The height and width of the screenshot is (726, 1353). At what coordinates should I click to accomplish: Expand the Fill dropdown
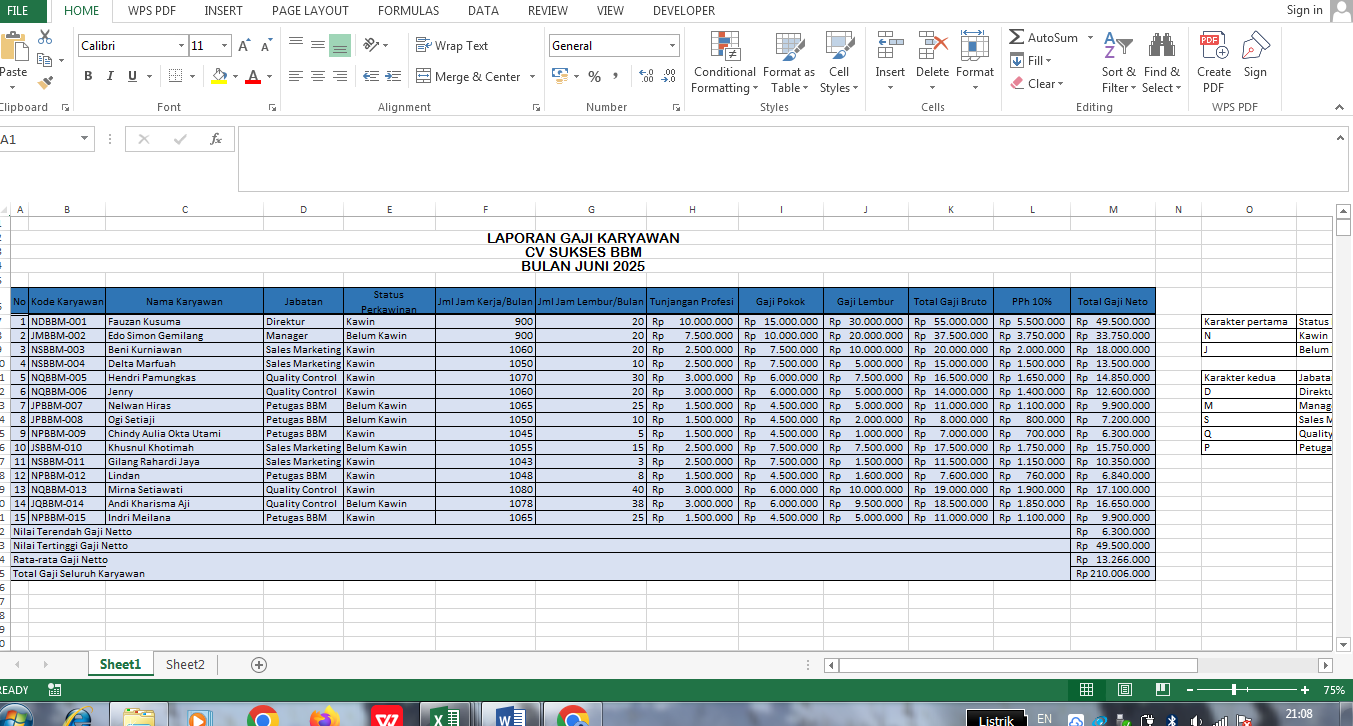point(1047,61)
